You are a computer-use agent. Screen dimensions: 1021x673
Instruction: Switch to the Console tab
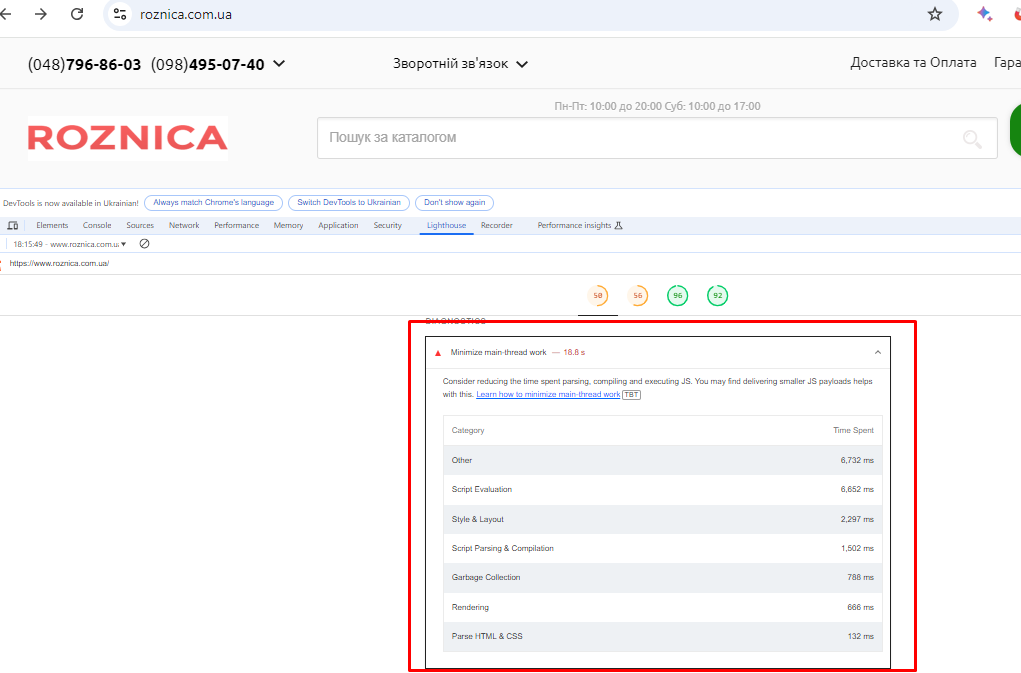pos(97,226)
